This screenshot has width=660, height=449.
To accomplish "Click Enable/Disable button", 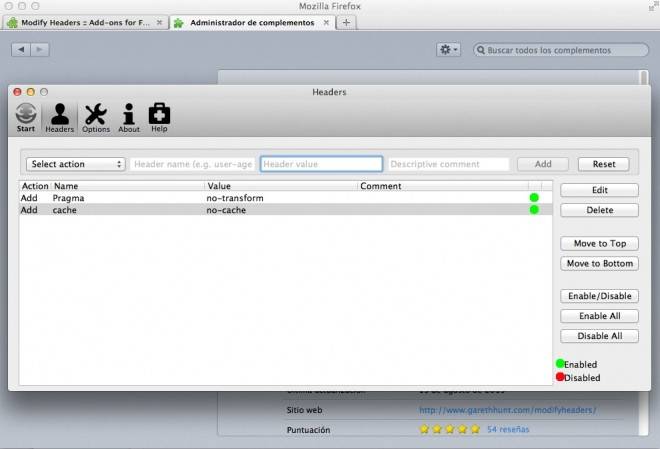I will tap(599, 296).
